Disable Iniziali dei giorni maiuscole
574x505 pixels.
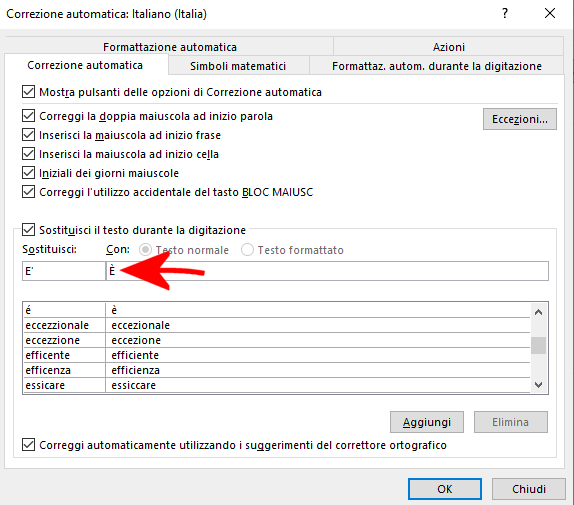[29, 173]
